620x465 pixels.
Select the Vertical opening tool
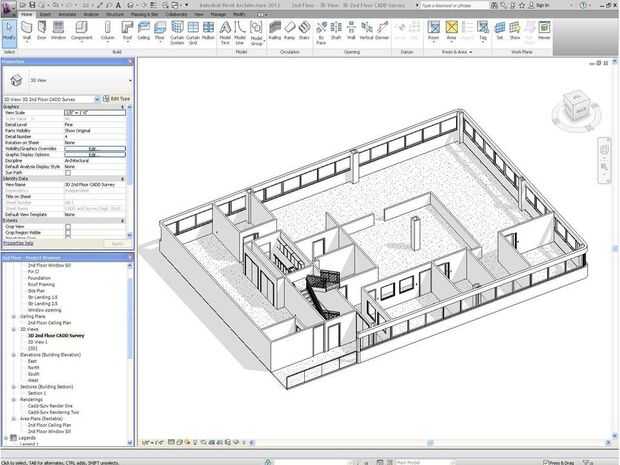tap(367, 31)
